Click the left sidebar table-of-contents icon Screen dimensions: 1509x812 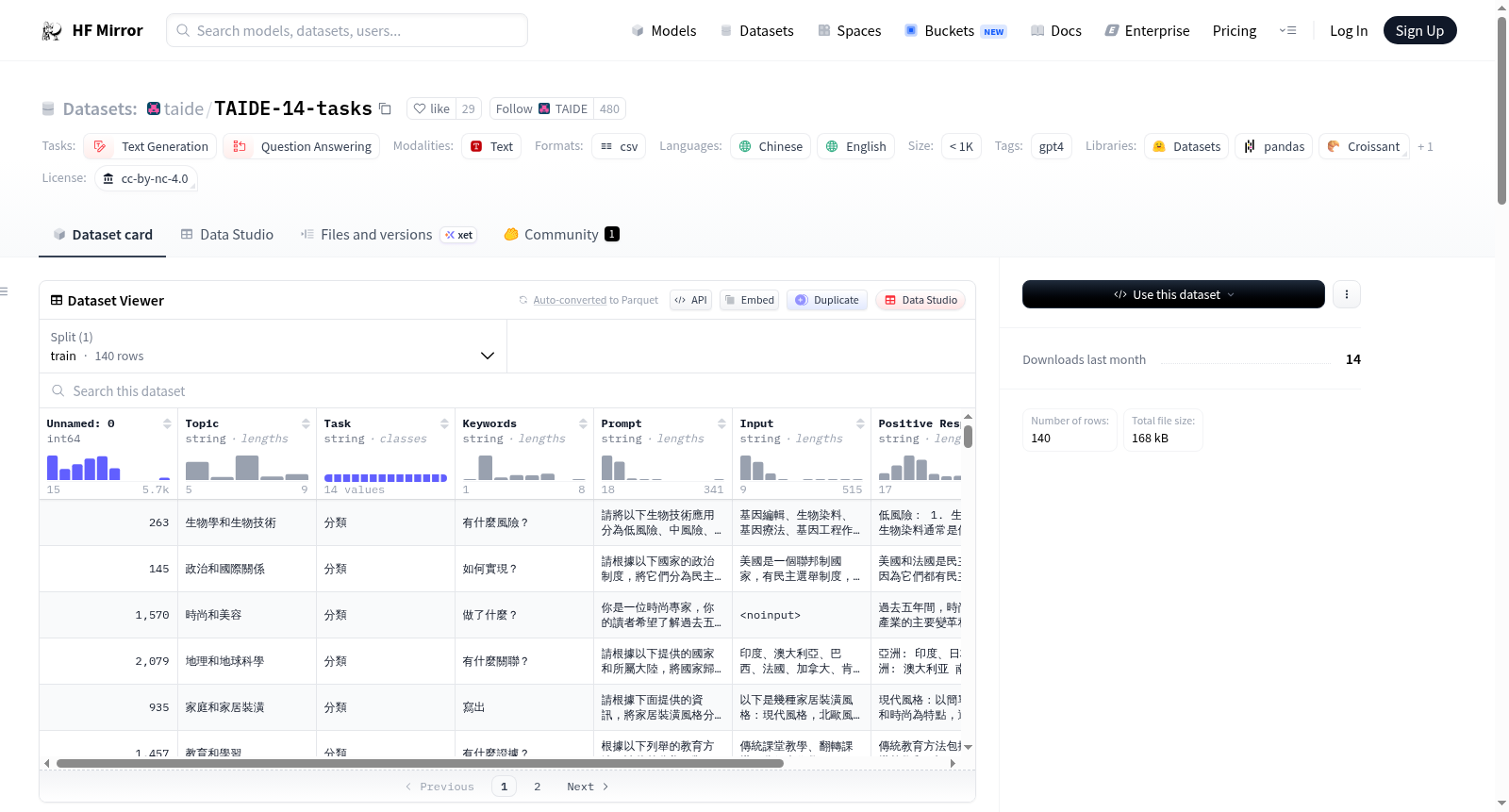[x=4, y=291]
